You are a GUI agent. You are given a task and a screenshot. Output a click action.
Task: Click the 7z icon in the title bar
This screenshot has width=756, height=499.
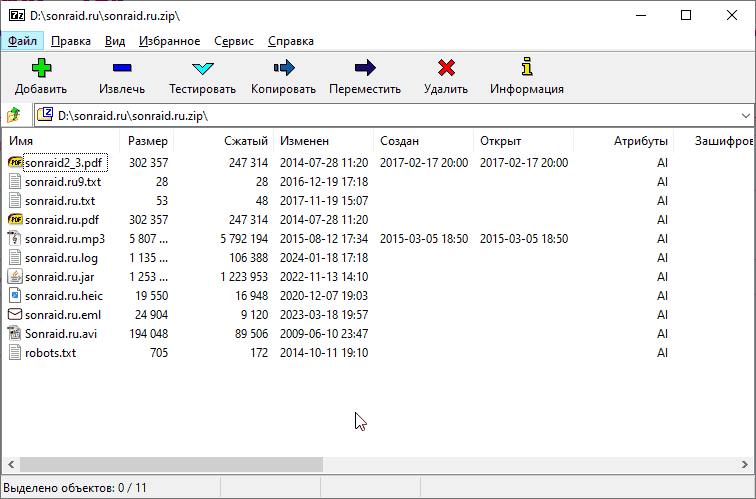(x=17, y=15)
